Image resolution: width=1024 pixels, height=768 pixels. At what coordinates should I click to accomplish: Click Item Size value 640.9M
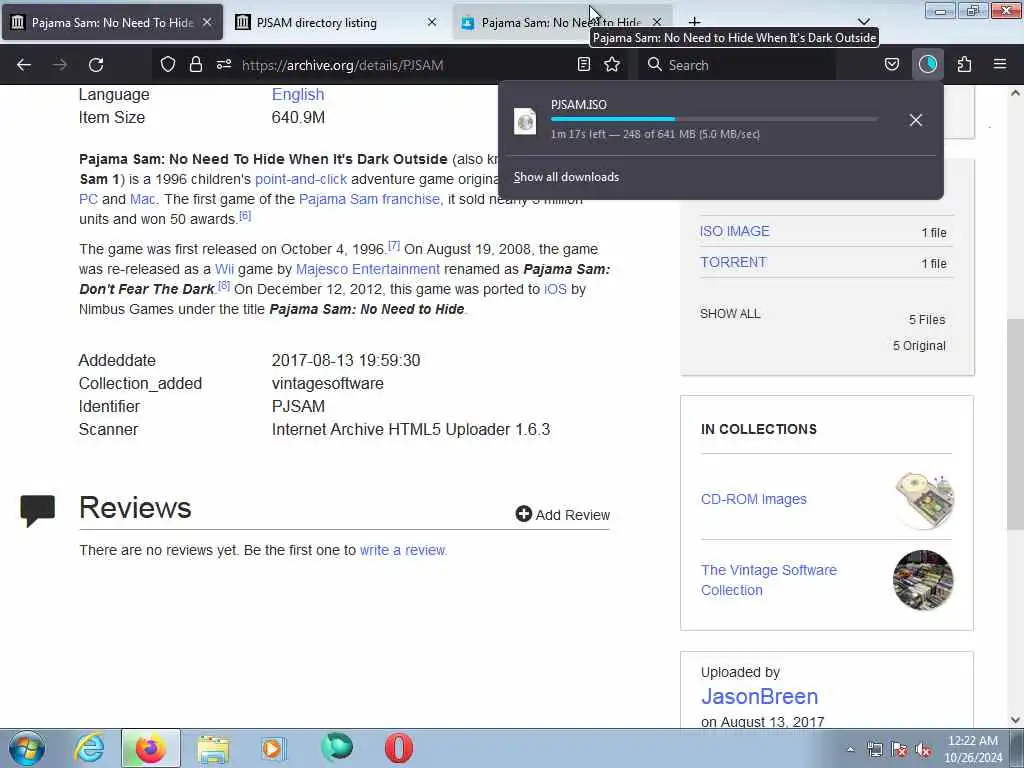[298, 118]
